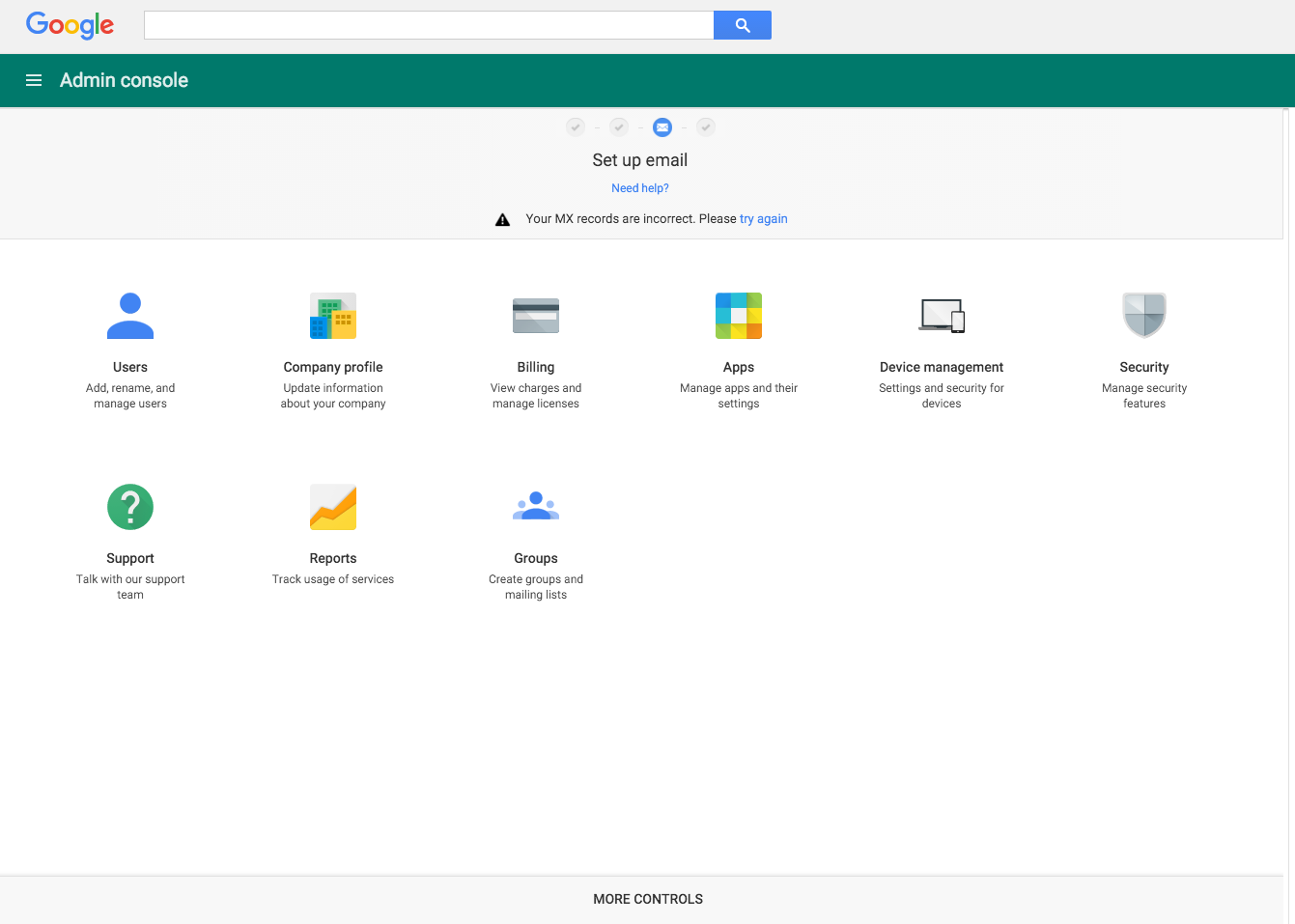Viewport: 1295px width, 924px height.
Task: Select the first completed setup step checkmark
Action: pyautogui.click(x=576, y=126)
